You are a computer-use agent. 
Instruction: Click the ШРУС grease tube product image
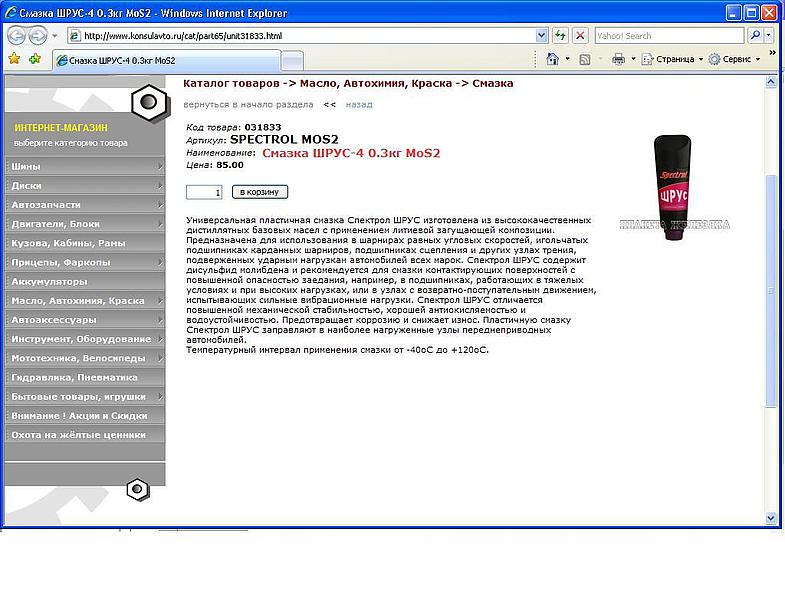coord(672,186)
